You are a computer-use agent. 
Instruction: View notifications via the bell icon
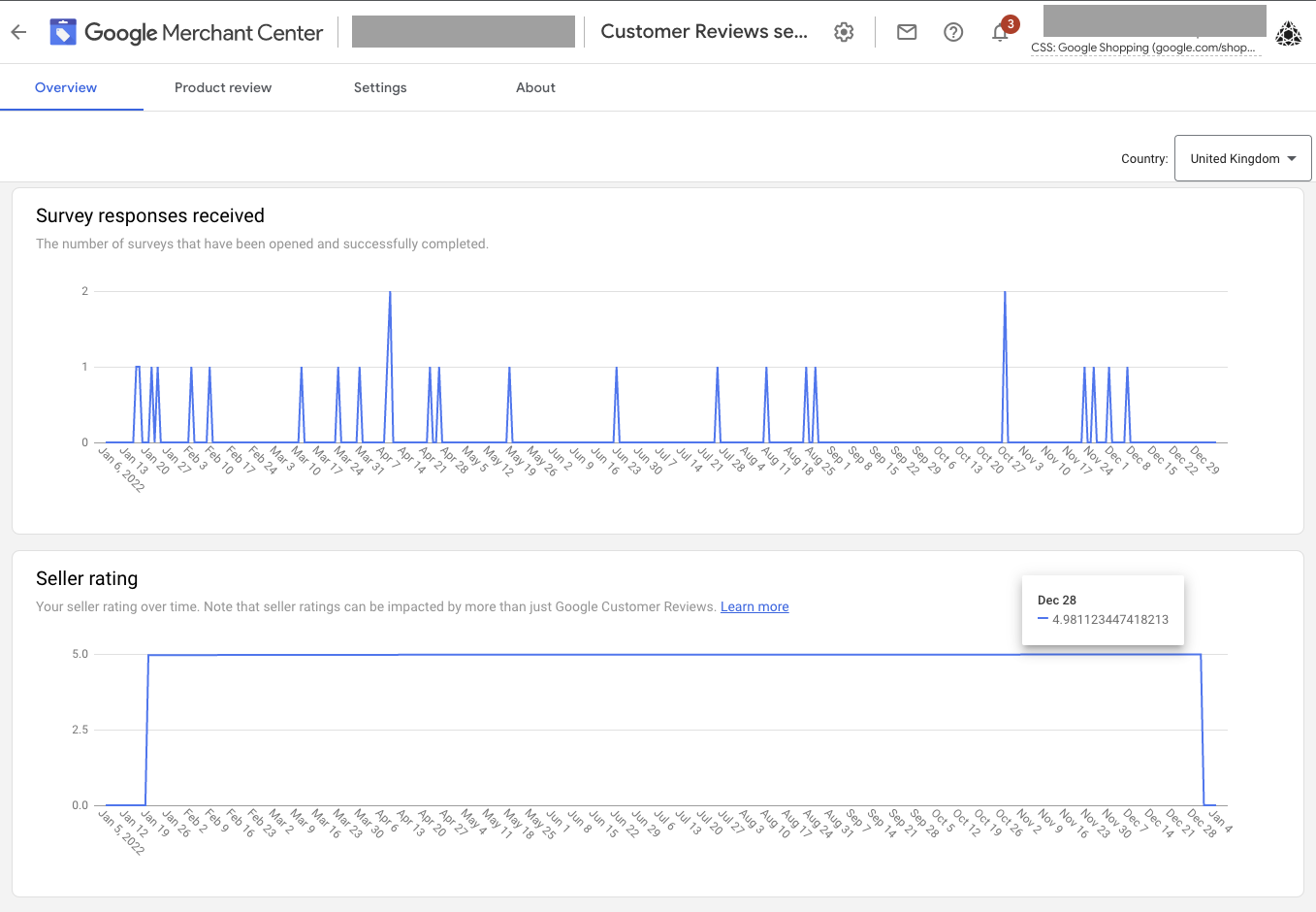tap(1000, 34)
